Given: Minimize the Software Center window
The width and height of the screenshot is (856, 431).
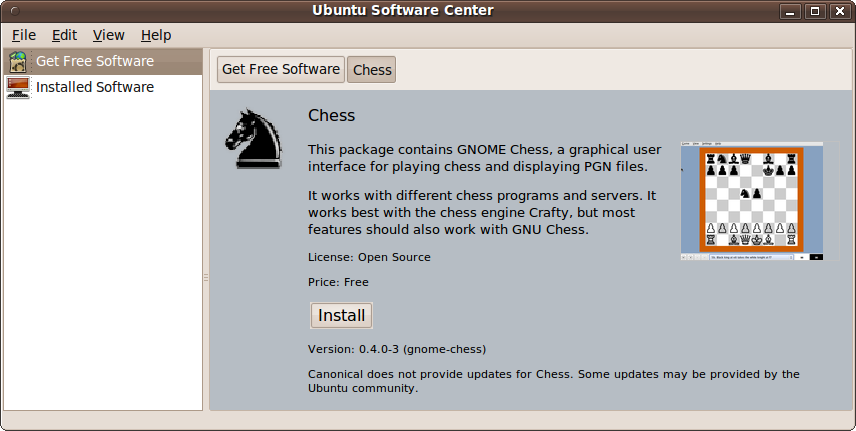Looking at the screenshot, I should click(789, 11).
